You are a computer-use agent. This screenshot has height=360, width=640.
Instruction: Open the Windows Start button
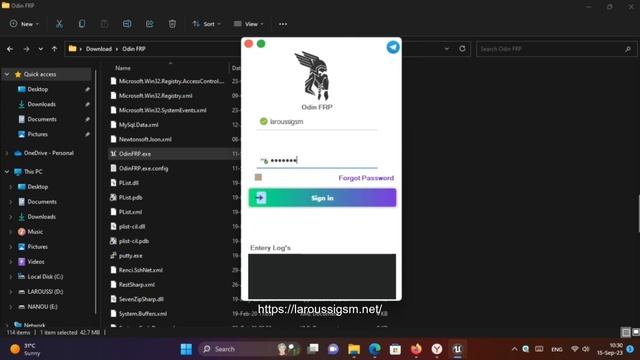click(187, 349)
